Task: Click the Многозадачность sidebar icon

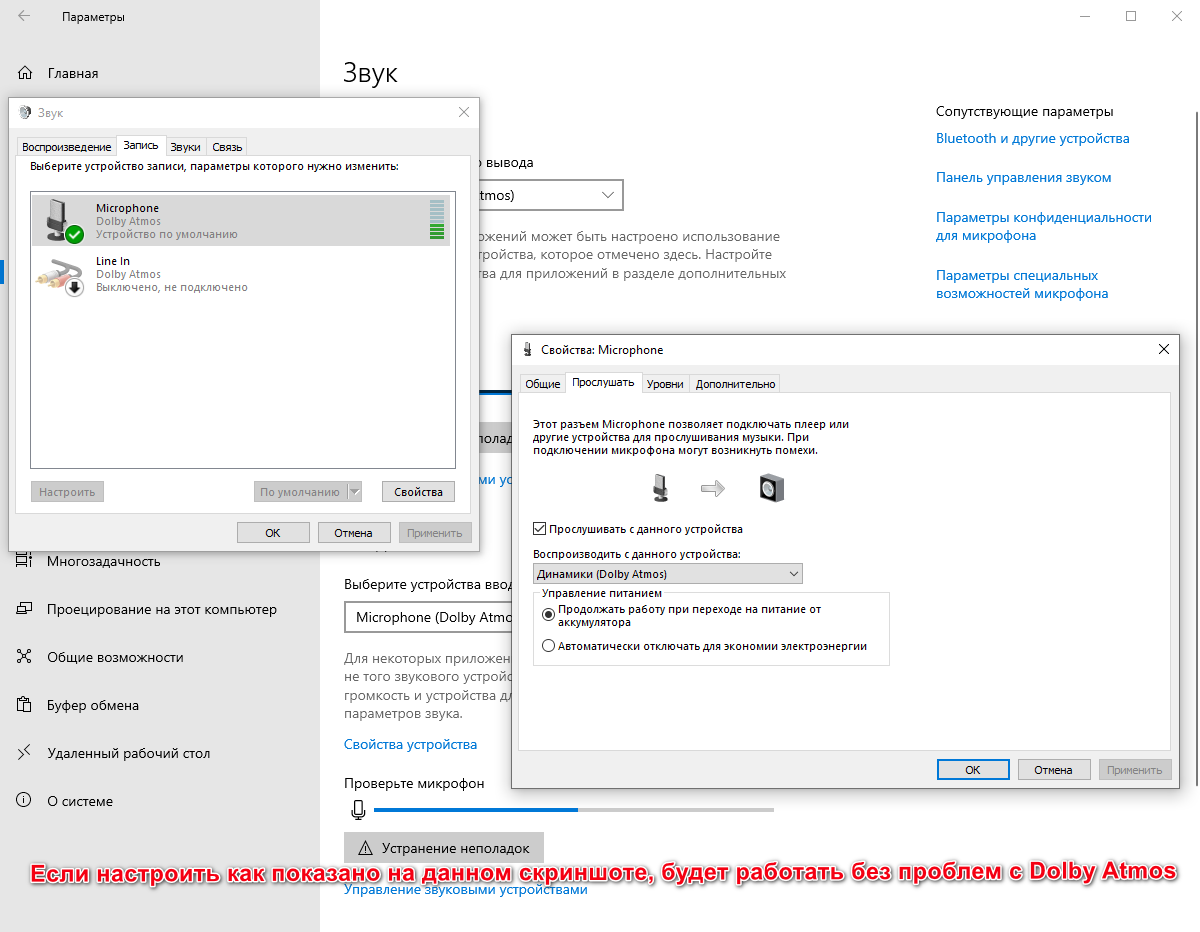Action: (25, 561)
